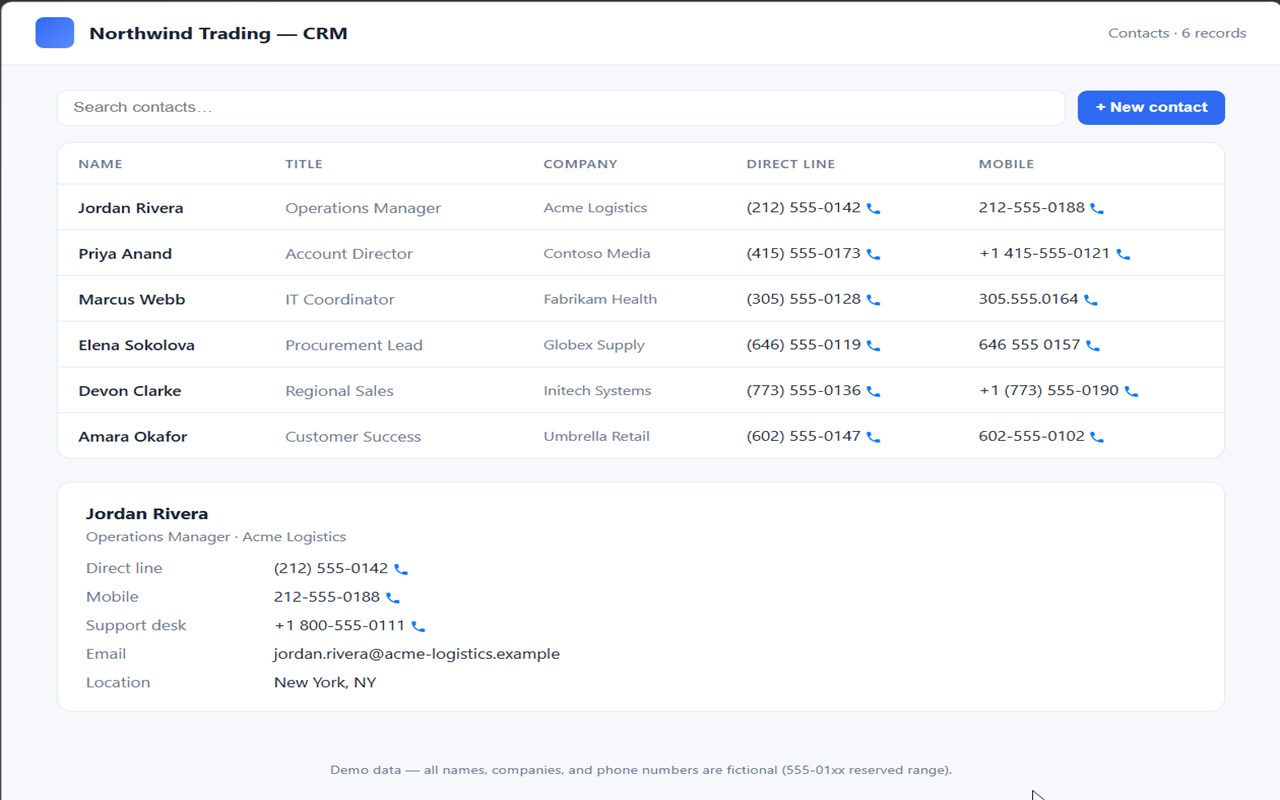The height and width of the screenshot is (800, 1280).
Task: Call Devon Clarke's mobile using phone icon
Action: click(1131, 392)
